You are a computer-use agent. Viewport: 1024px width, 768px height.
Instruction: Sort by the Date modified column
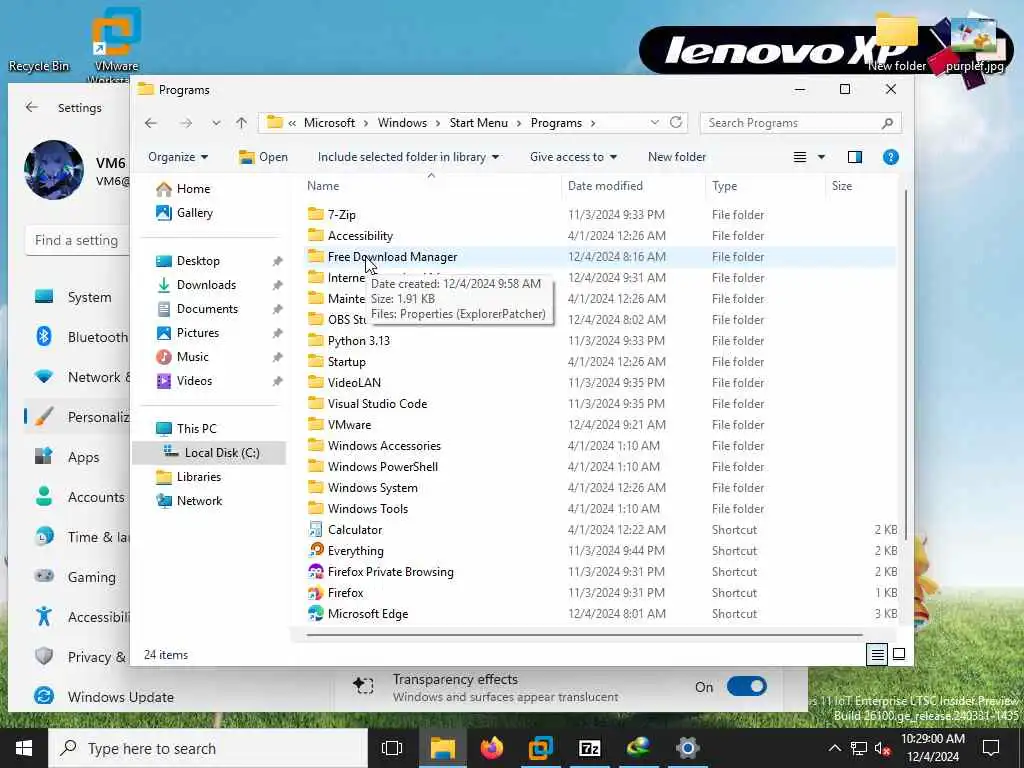click(633, 185)
